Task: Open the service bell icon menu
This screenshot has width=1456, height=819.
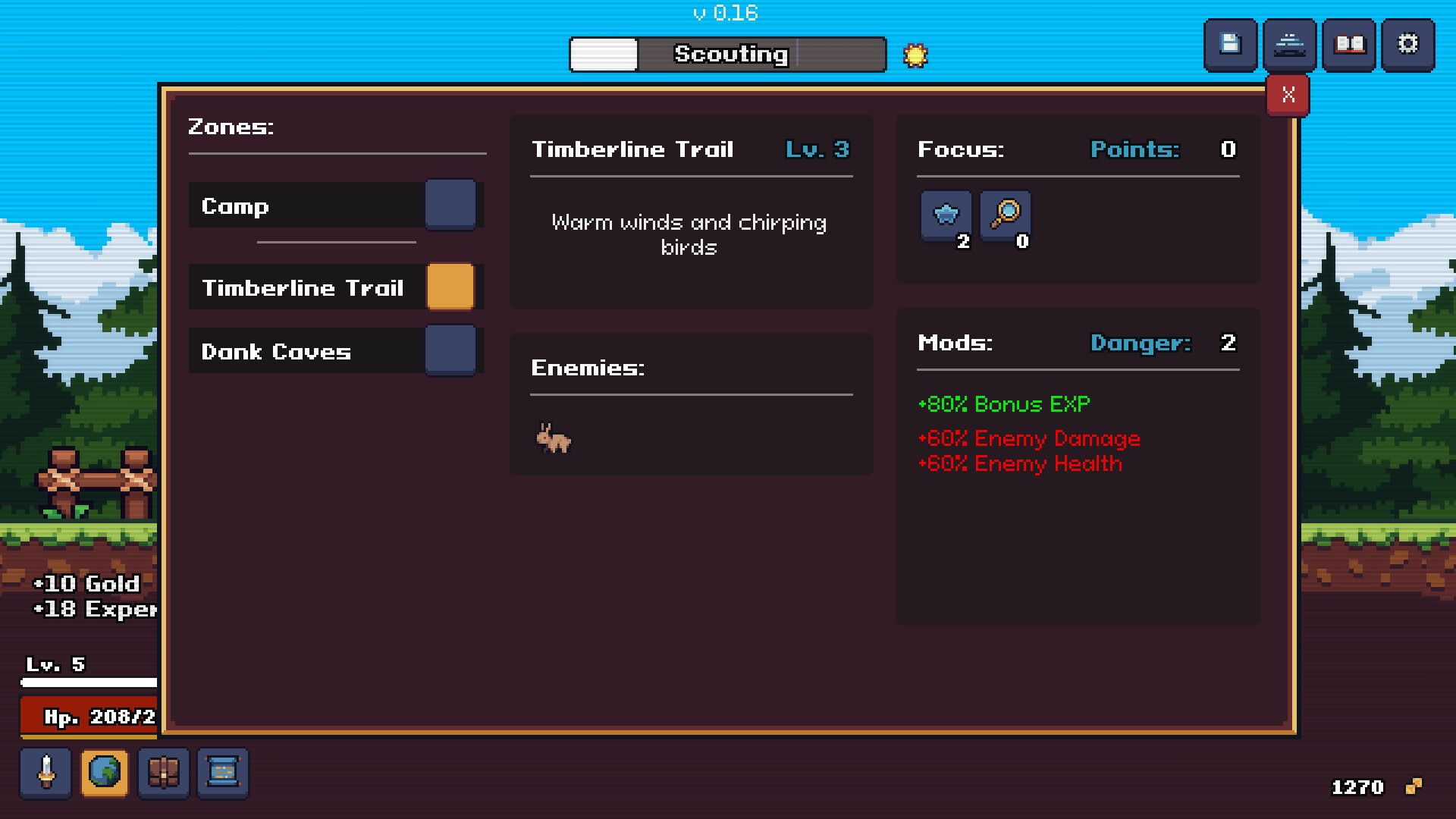Action: coord(1289,45)
